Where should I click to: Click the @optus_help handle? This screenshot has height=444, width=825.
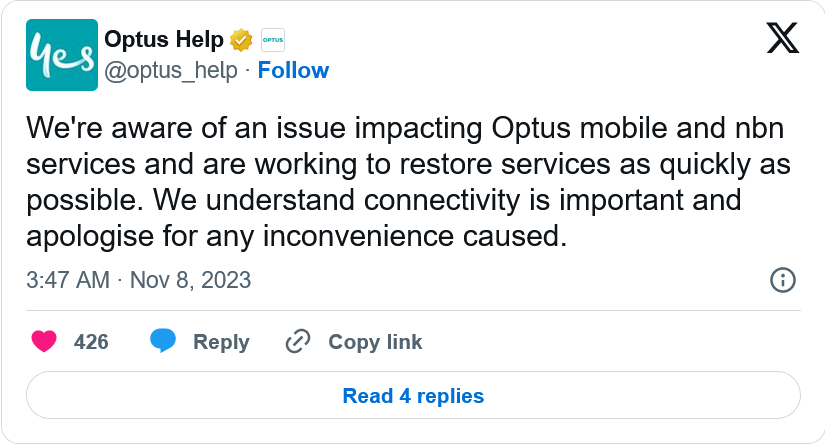171,70
